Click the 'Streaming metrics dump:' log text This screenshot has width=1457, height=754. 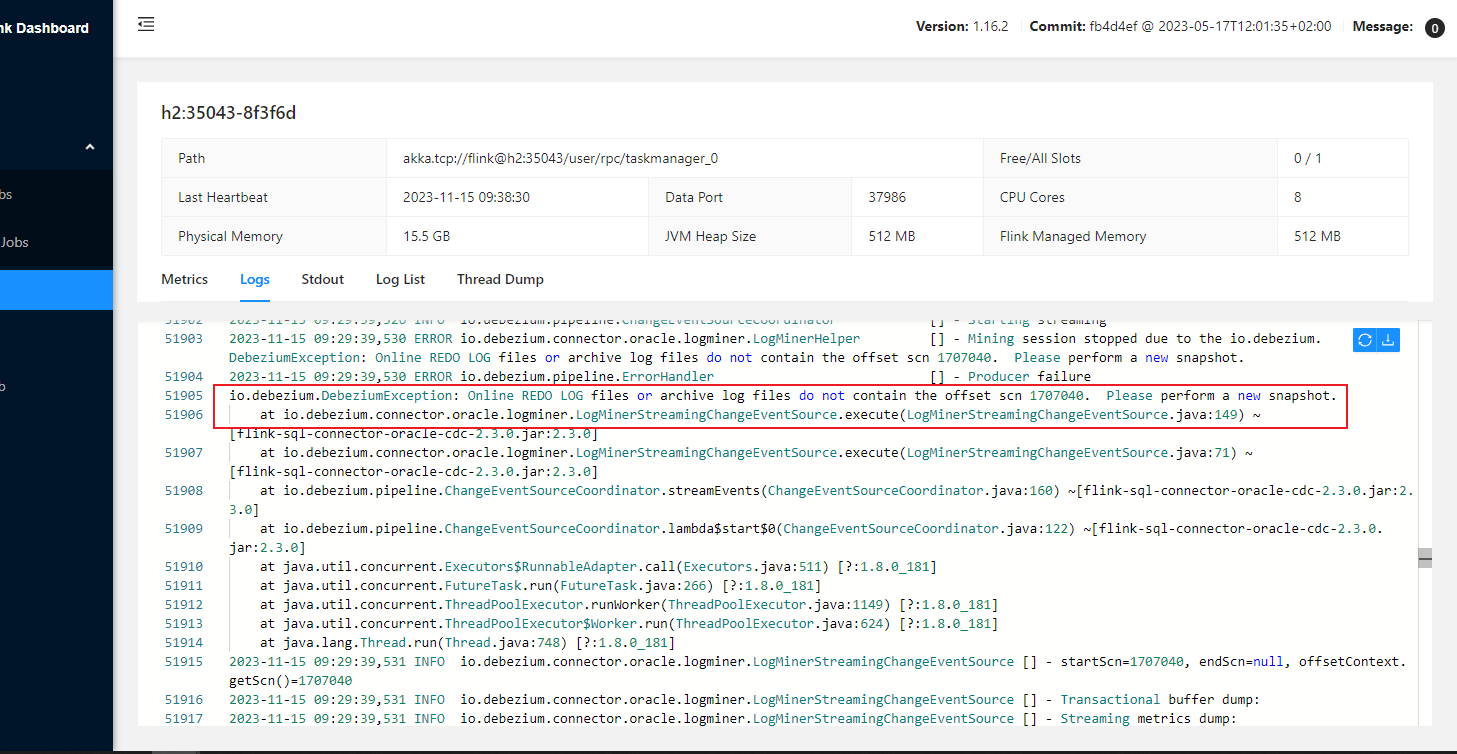pos(1148,719)
